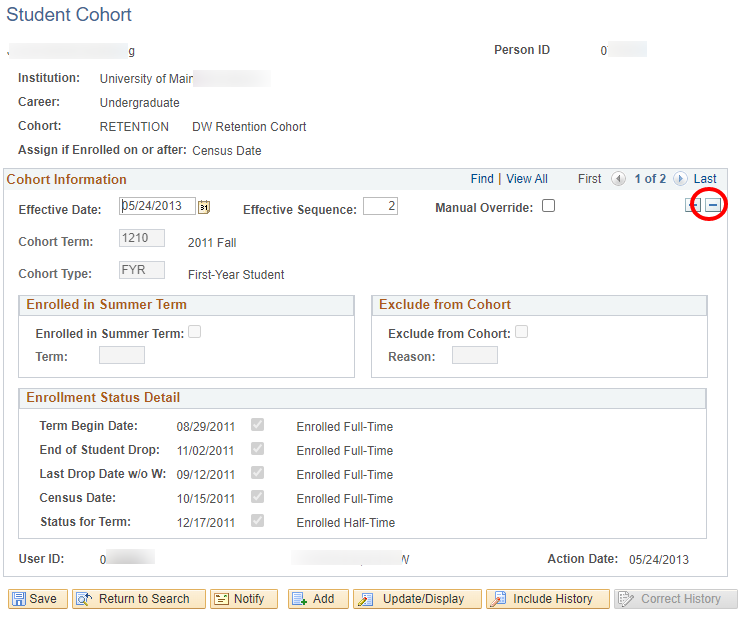Viewport: 748px width, 621px height.
Task: Open the Effective Date calendar picker
Action: [x=204, y=207]
